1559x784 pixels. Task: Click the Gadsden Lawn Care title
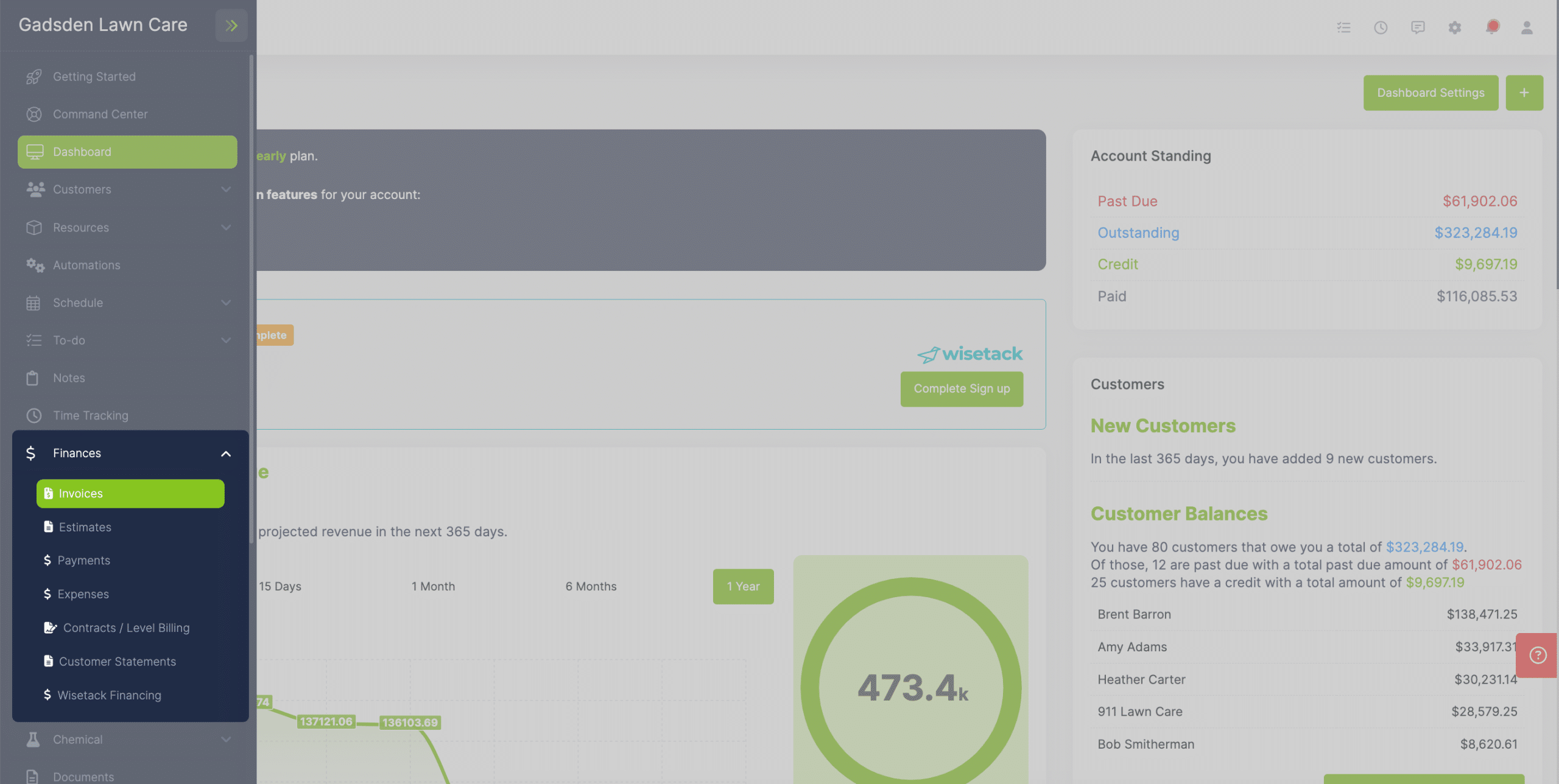click(x=103, y=24)
